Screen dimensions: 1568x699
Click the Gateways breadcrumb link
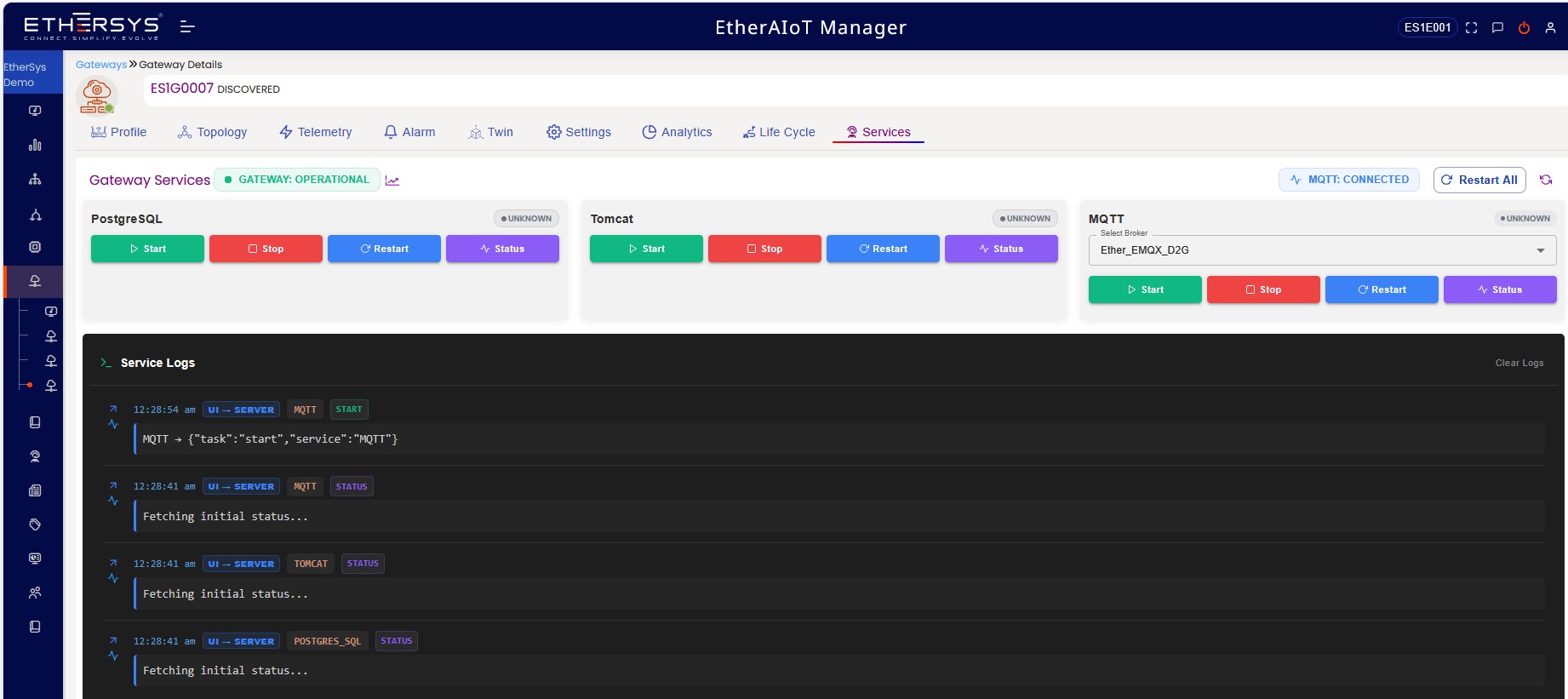(101, 65)
